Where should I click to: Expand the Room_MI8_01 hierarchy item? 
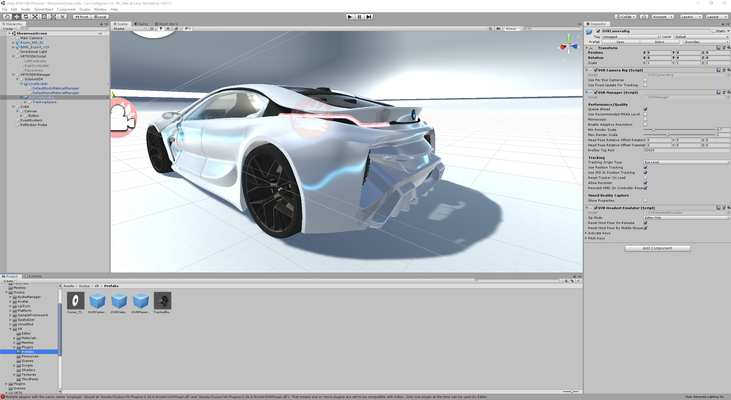pos(13,42)
